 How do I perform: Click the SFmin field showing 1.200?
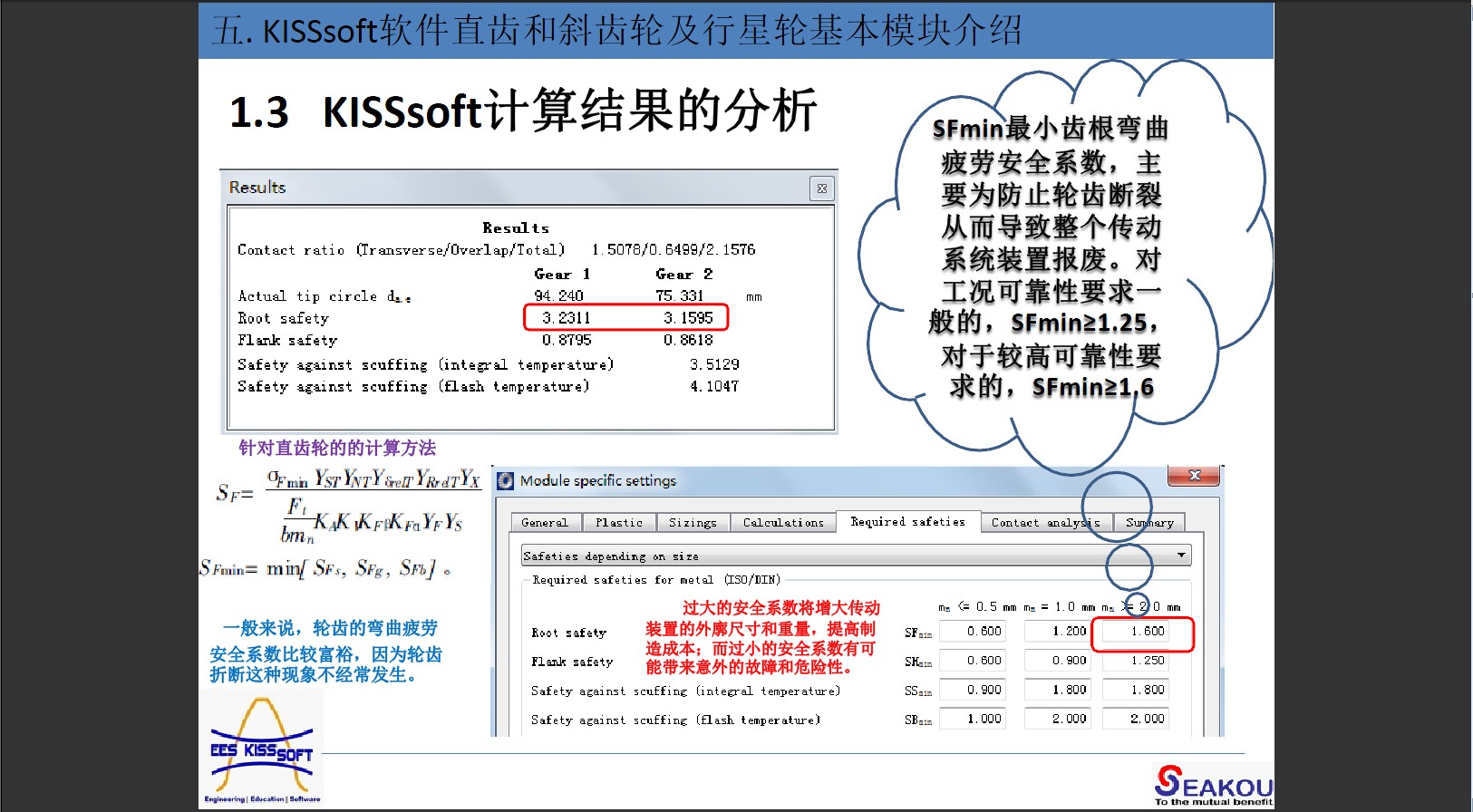pos(1058,632)
